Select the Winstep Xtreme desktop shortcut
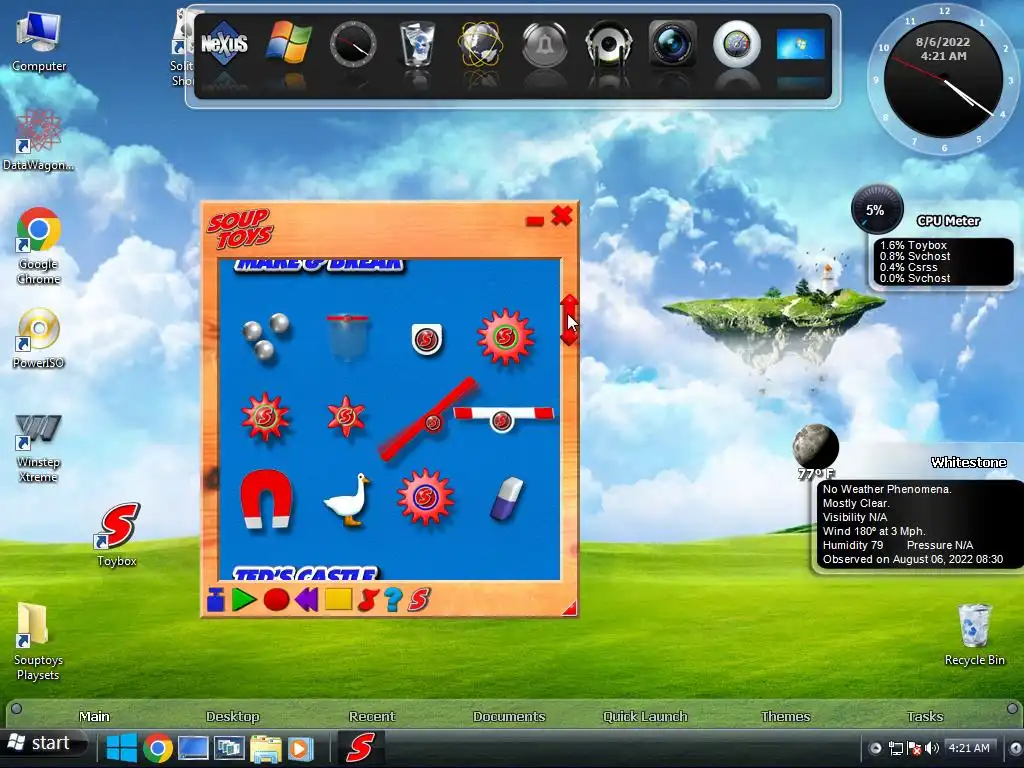Image resolution: width=1024 pixels, height=768 pixels. (x=39, y=448)
